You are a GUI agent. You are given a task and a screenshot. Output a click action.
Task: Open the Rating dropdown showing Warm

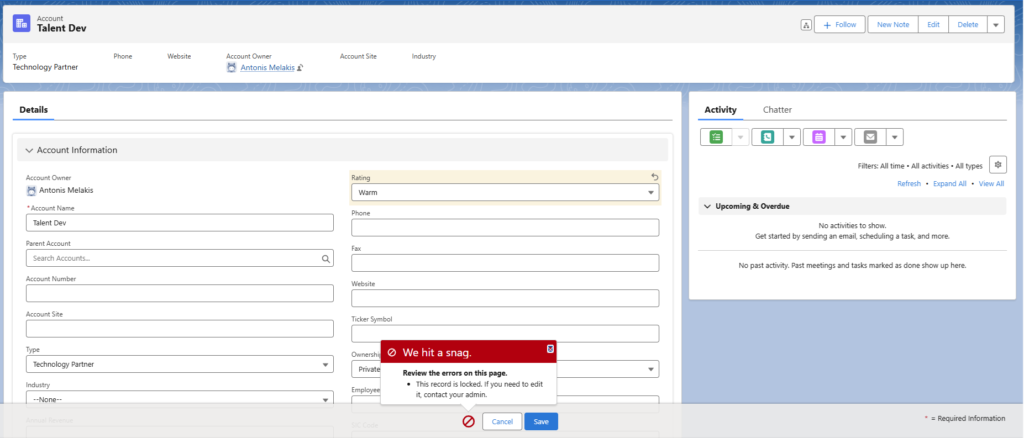pos(505,193)
